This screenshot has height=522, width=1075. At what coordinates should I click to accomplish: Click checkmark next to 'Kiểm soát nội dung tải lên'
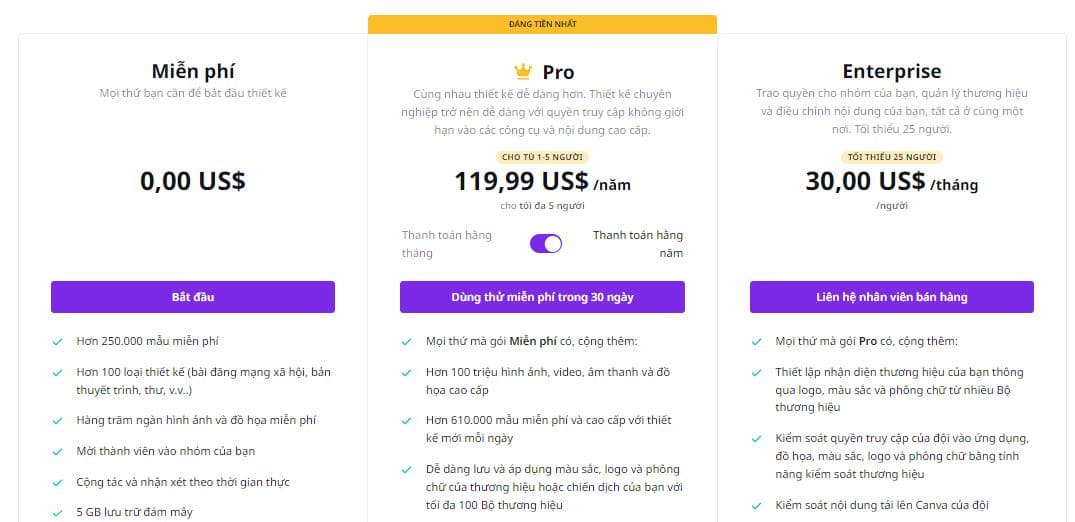coord(756,506)
